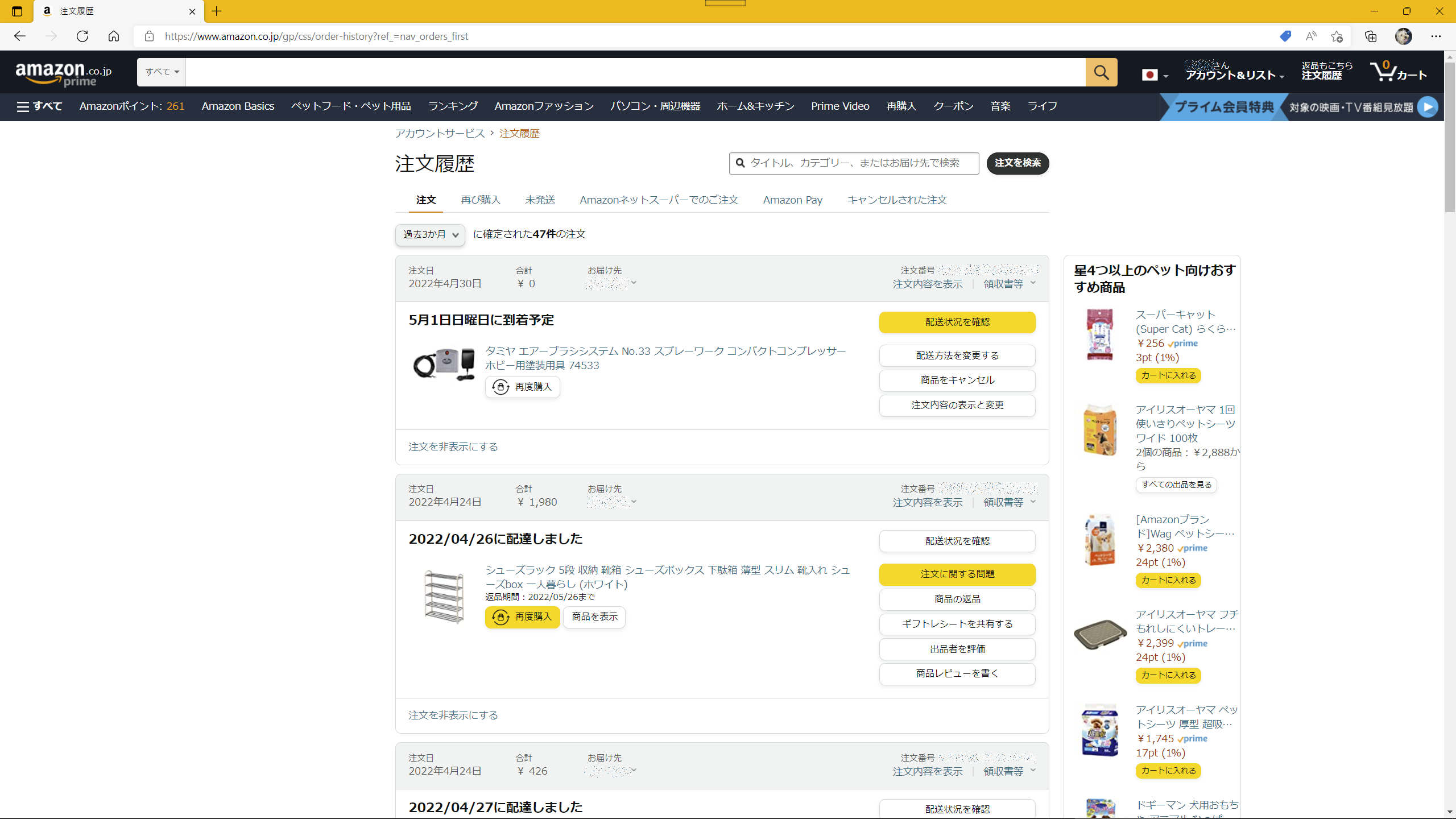Click the browser refresh icon
Screen dimensions: 1456x819
pos(82,36)
